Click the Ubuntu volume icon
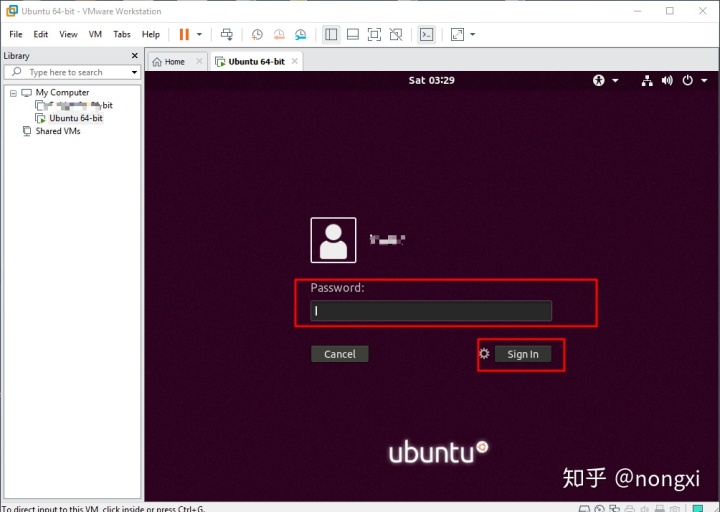Viewport: 720px width, 512px height. tap(667, 81)
